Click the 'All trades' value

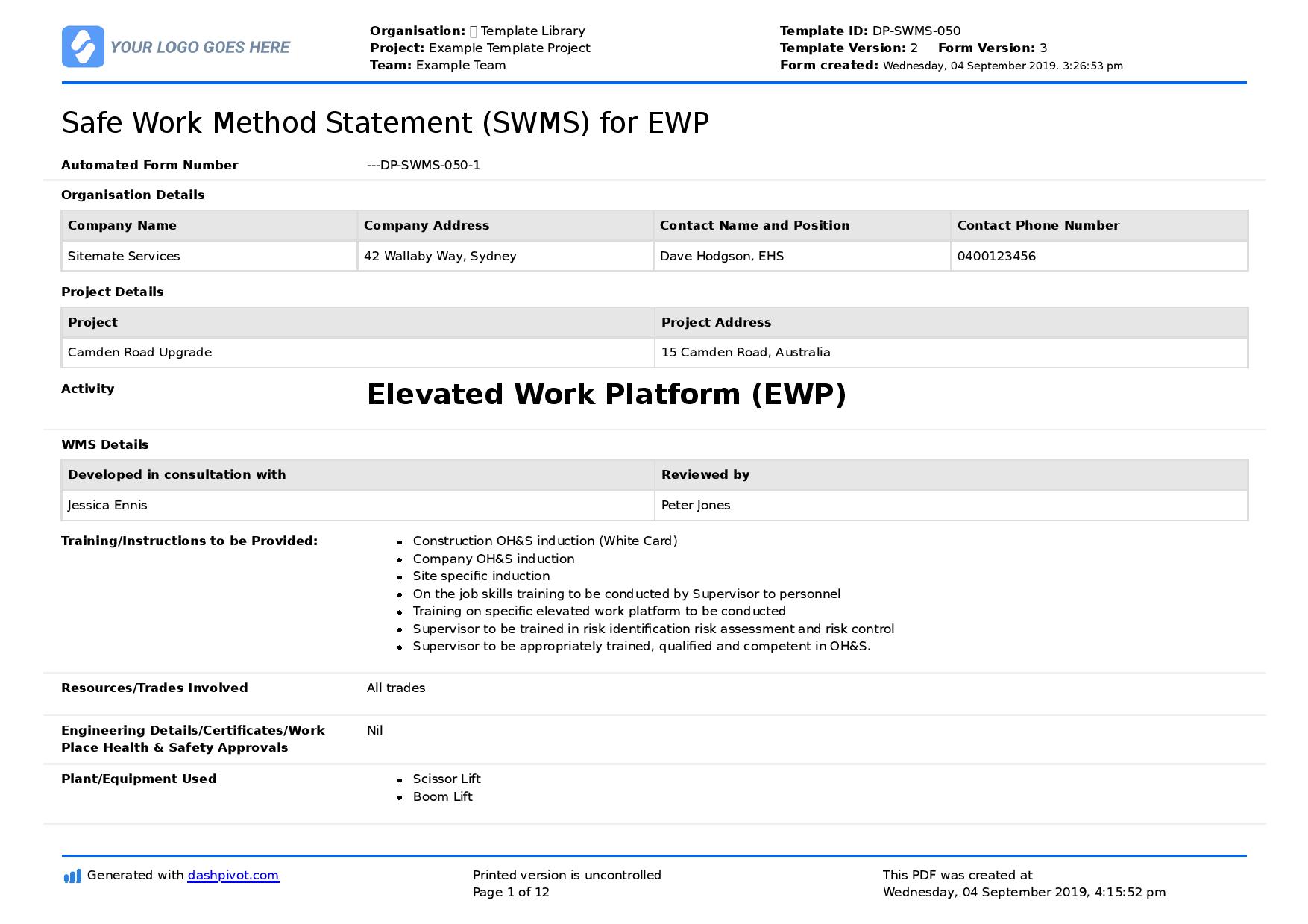pyautogui.click(x=396, y=688)
